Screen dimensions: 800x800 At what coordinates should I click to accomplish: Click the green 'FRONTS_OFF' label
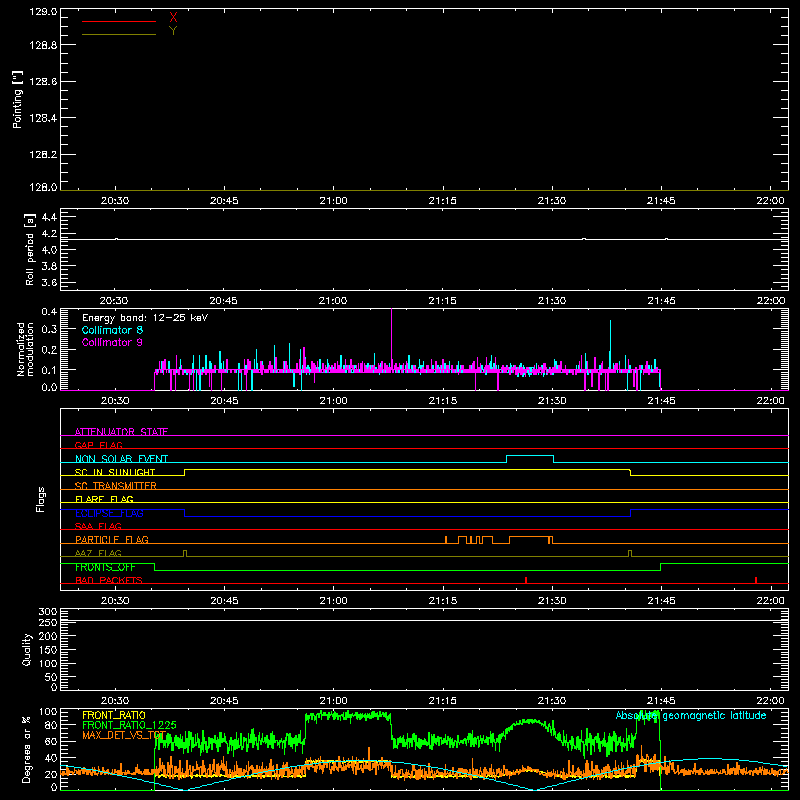point(105,567)
